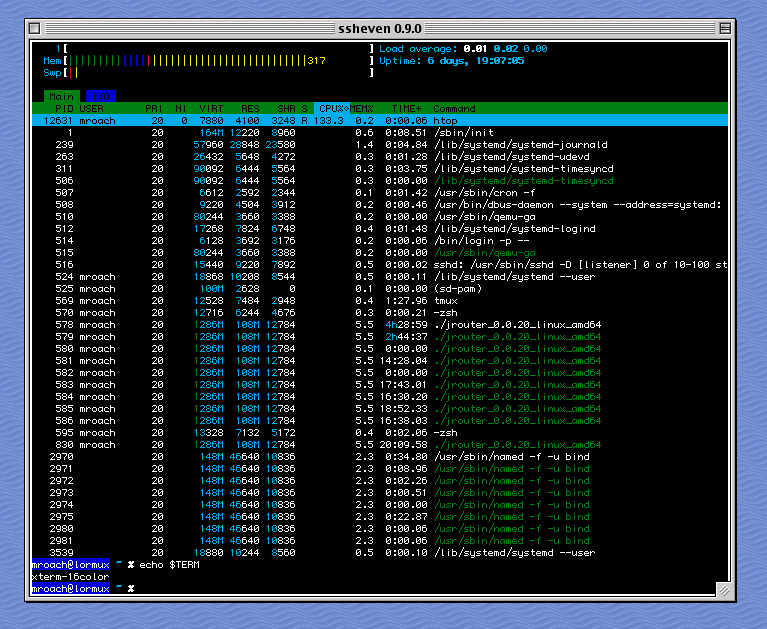Click the Mem usage meter bar

200,60
